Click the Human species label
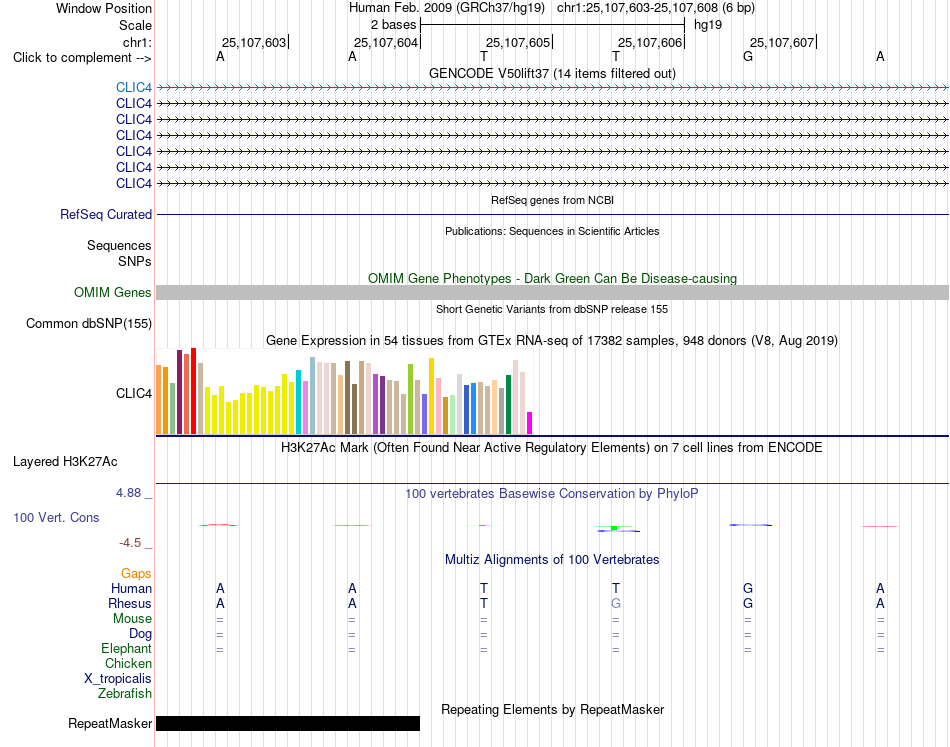950x747 pixels. pyautogui.click(x=131, y=588)
